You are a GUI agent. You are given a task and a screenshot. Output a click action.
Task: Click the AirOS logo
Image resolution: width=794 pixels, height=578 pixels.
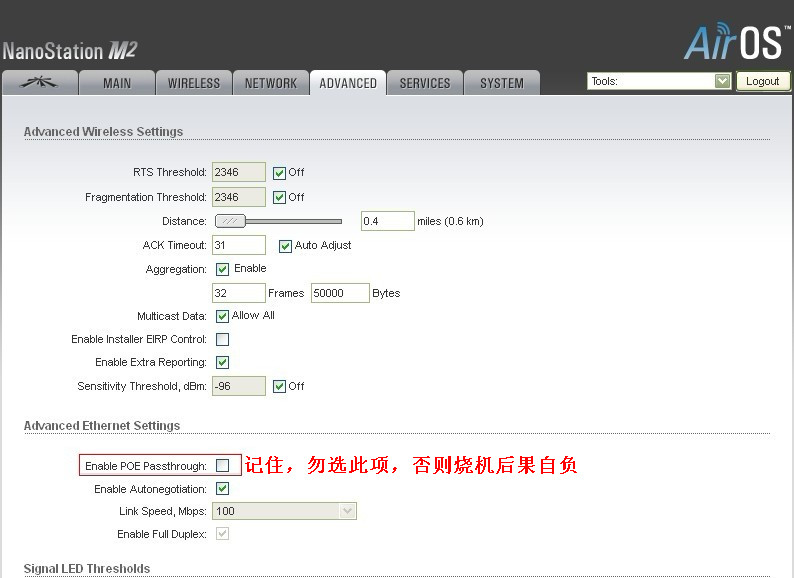(737, 42)
